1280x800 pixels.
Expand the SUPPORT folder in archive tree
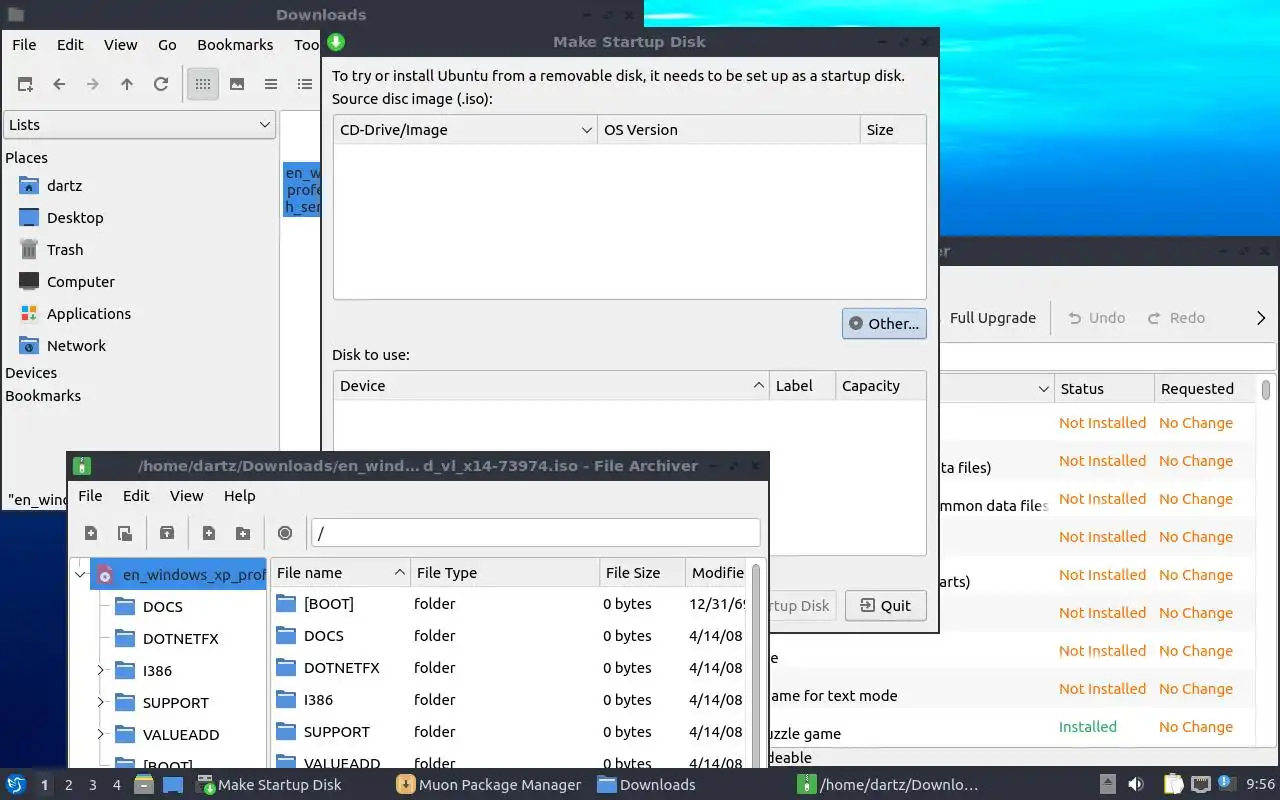[x=101, y=702]
